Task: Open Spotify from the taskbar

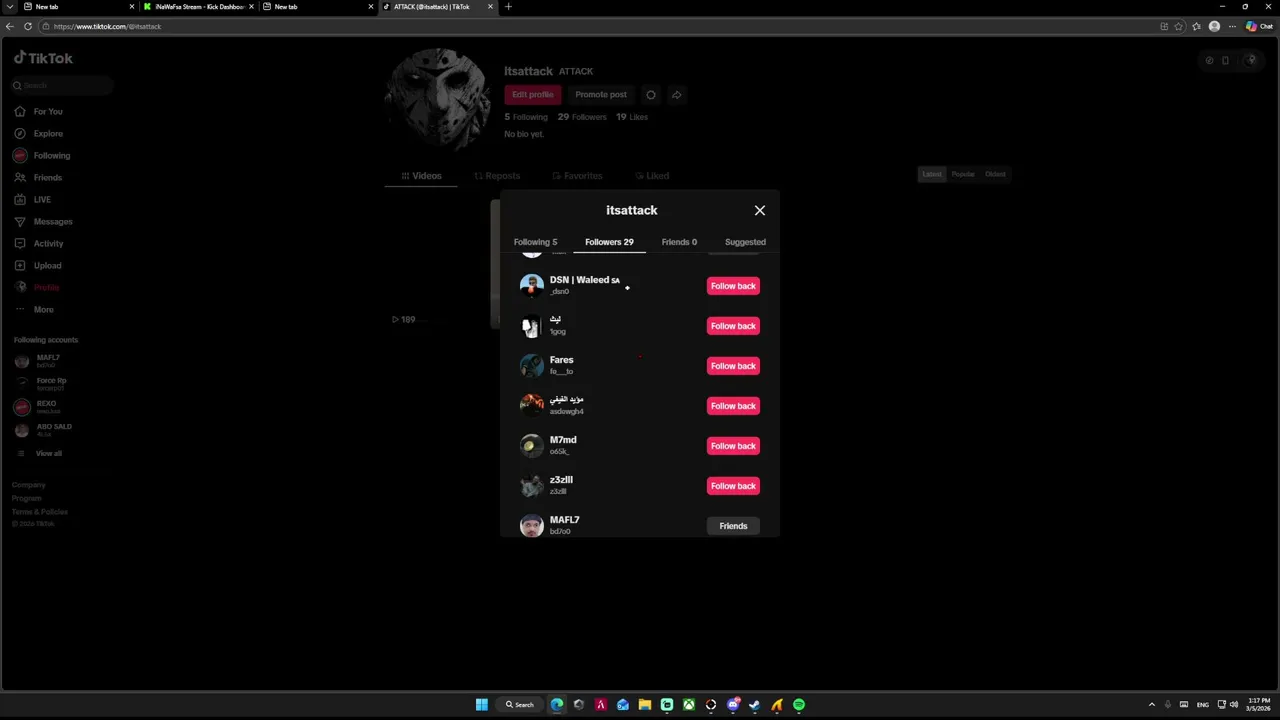Action: pyautogui.click(x=799, y=705)
